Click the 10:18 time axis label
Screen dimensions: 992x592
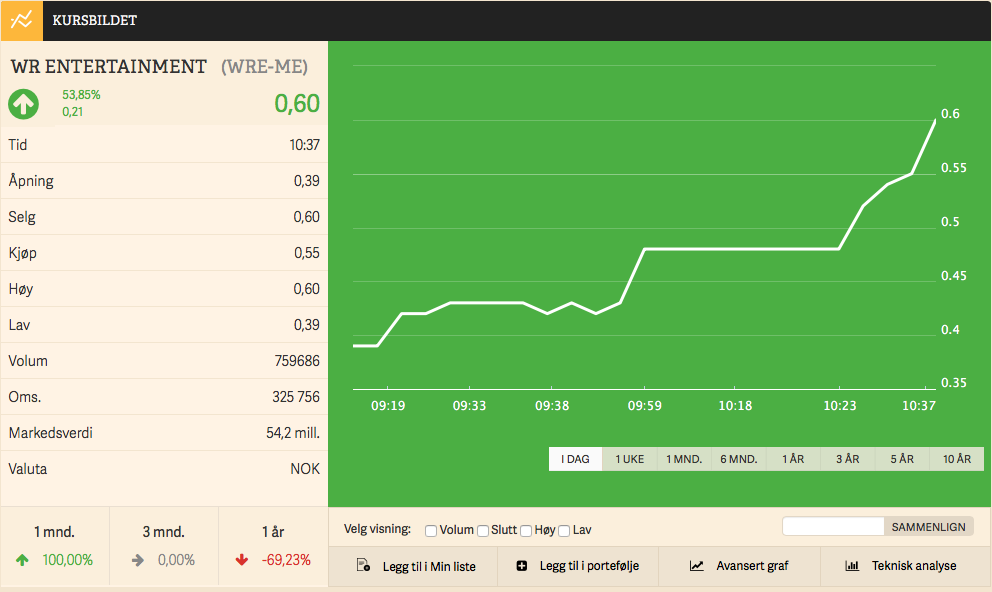point(735,405)
